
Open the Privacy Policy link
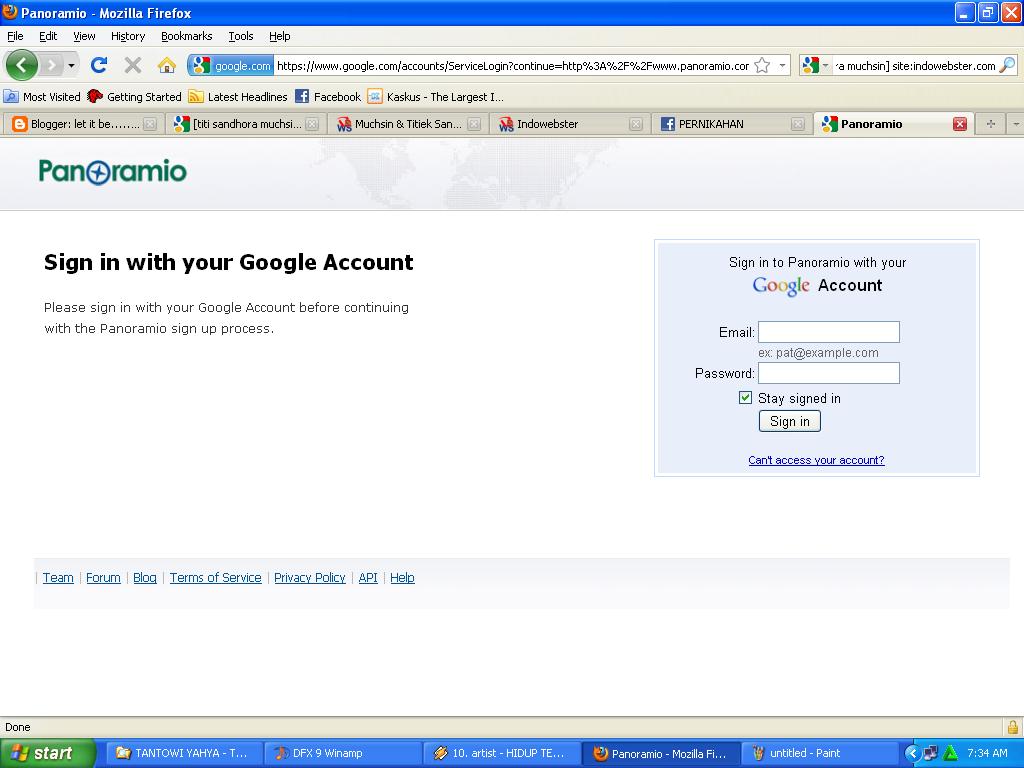(x=310, y=577)
